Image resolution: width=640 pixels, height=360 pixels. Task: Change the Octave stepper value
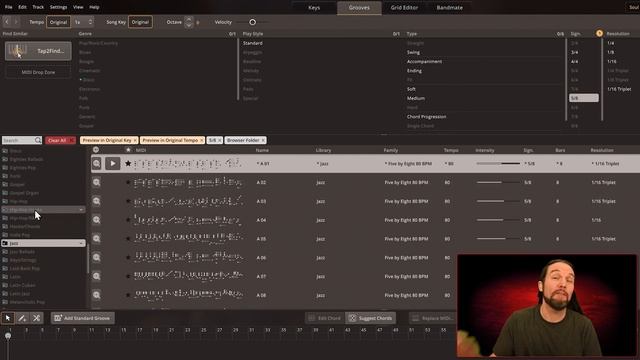[x=189, y=22]
